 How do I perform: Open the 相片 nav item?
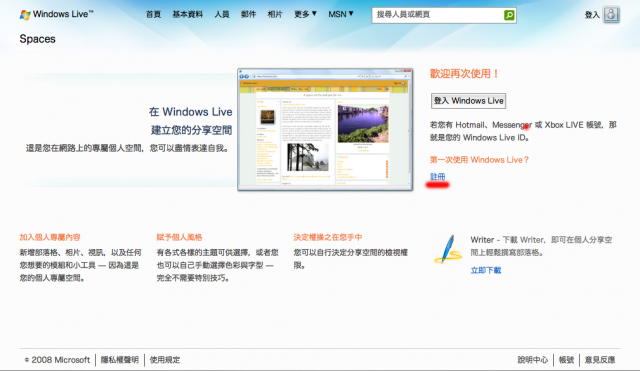click(275, 14)
